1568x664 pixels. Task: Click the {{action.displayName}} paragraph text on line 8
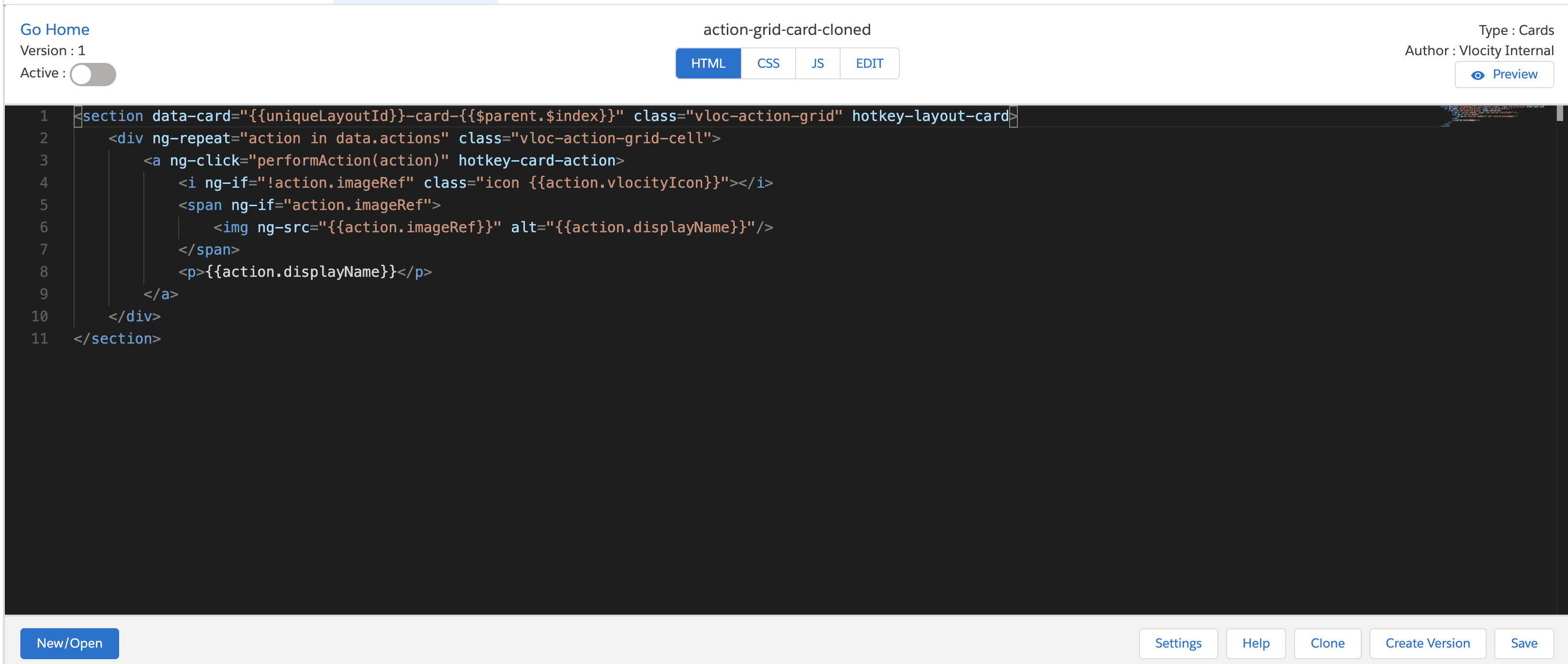(301, 272)
